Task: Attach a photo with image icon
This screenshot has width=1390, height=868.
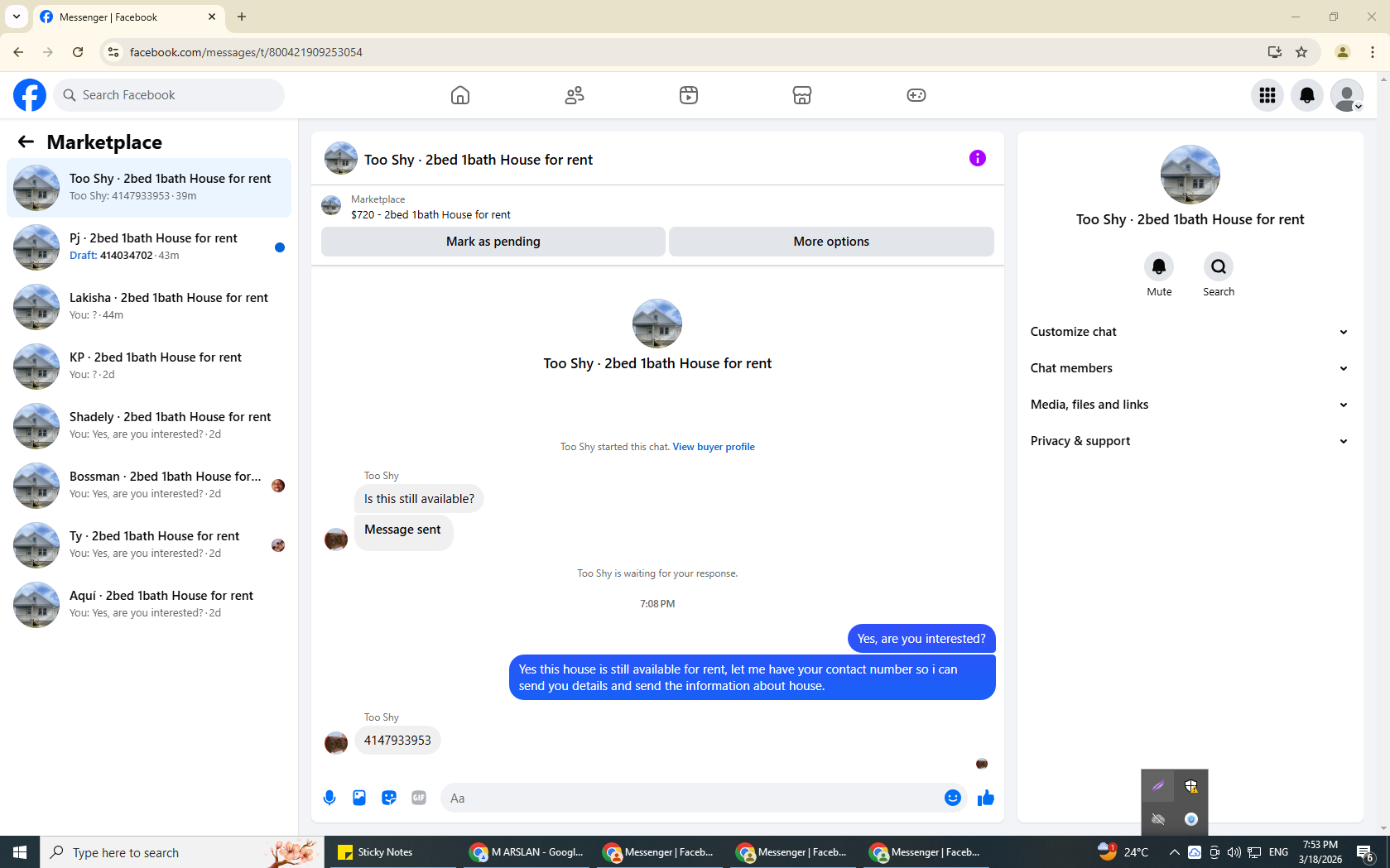Action: 359,798
